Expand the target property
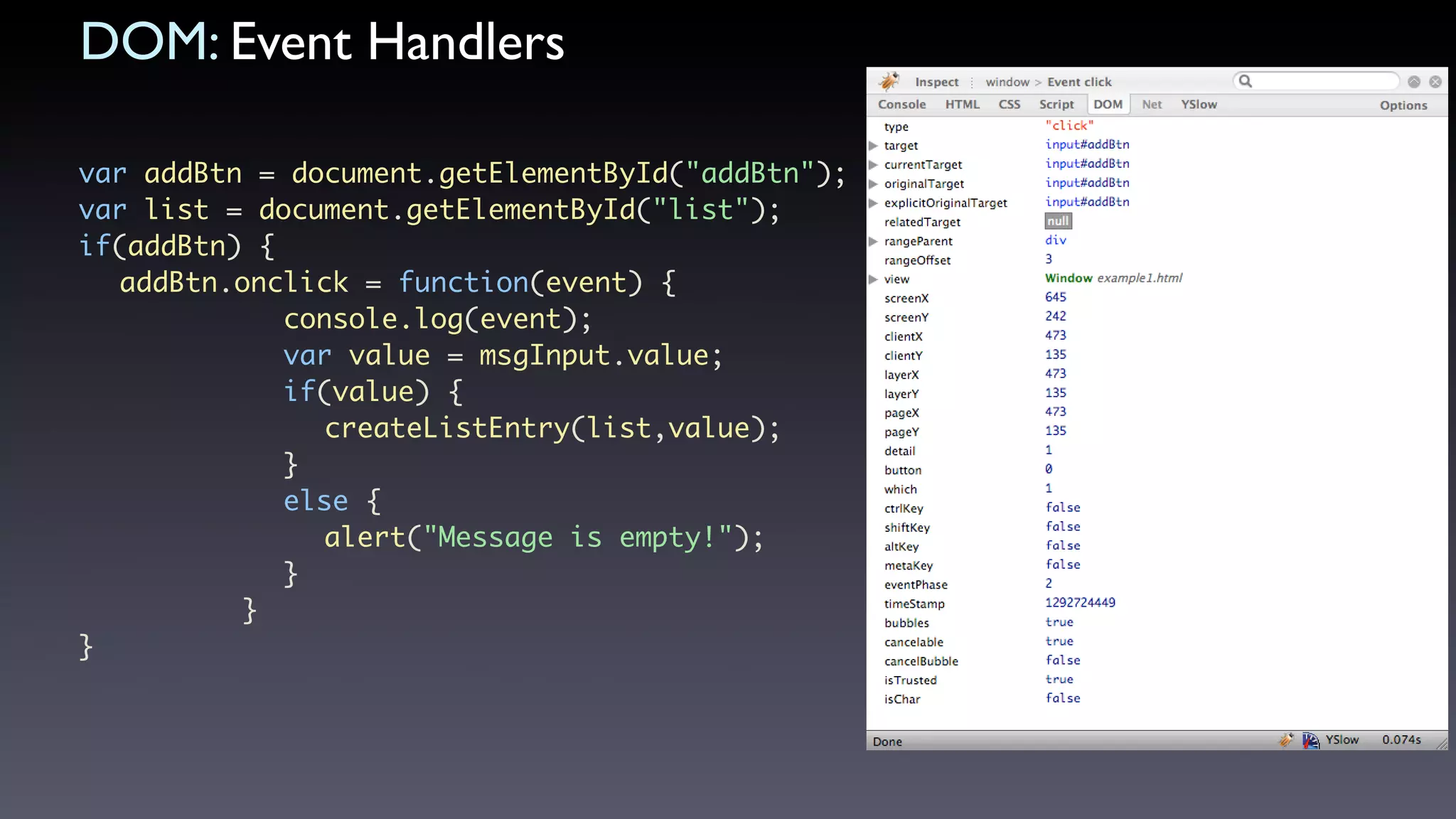 tap(873, 146)
